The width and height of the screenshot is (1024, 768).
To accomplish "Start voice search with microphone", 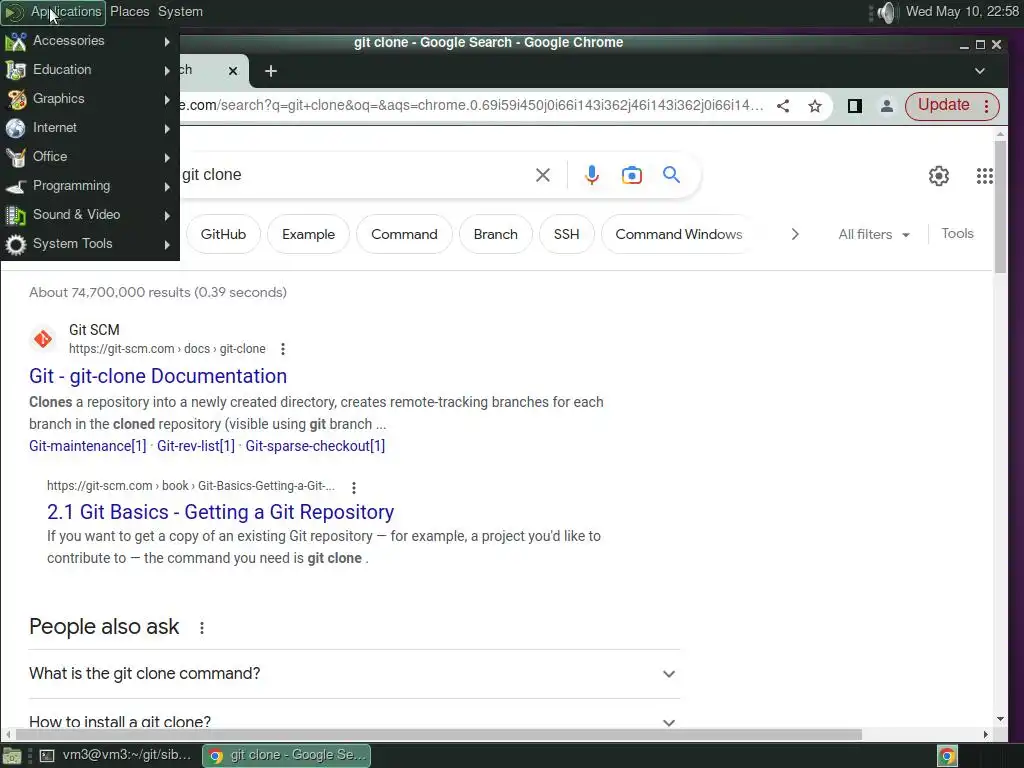I will click(592, 175).
